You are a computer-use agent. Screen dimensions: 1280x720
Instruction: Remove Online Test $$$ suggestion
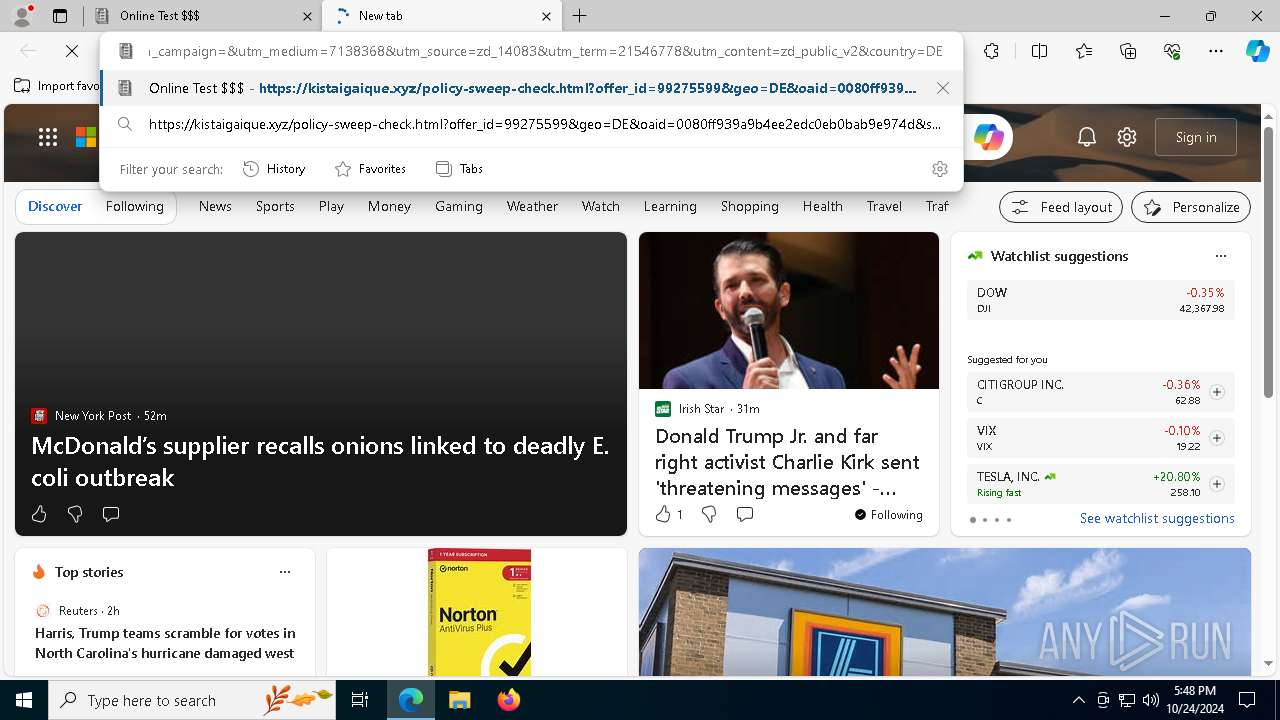tap(942, 88)
